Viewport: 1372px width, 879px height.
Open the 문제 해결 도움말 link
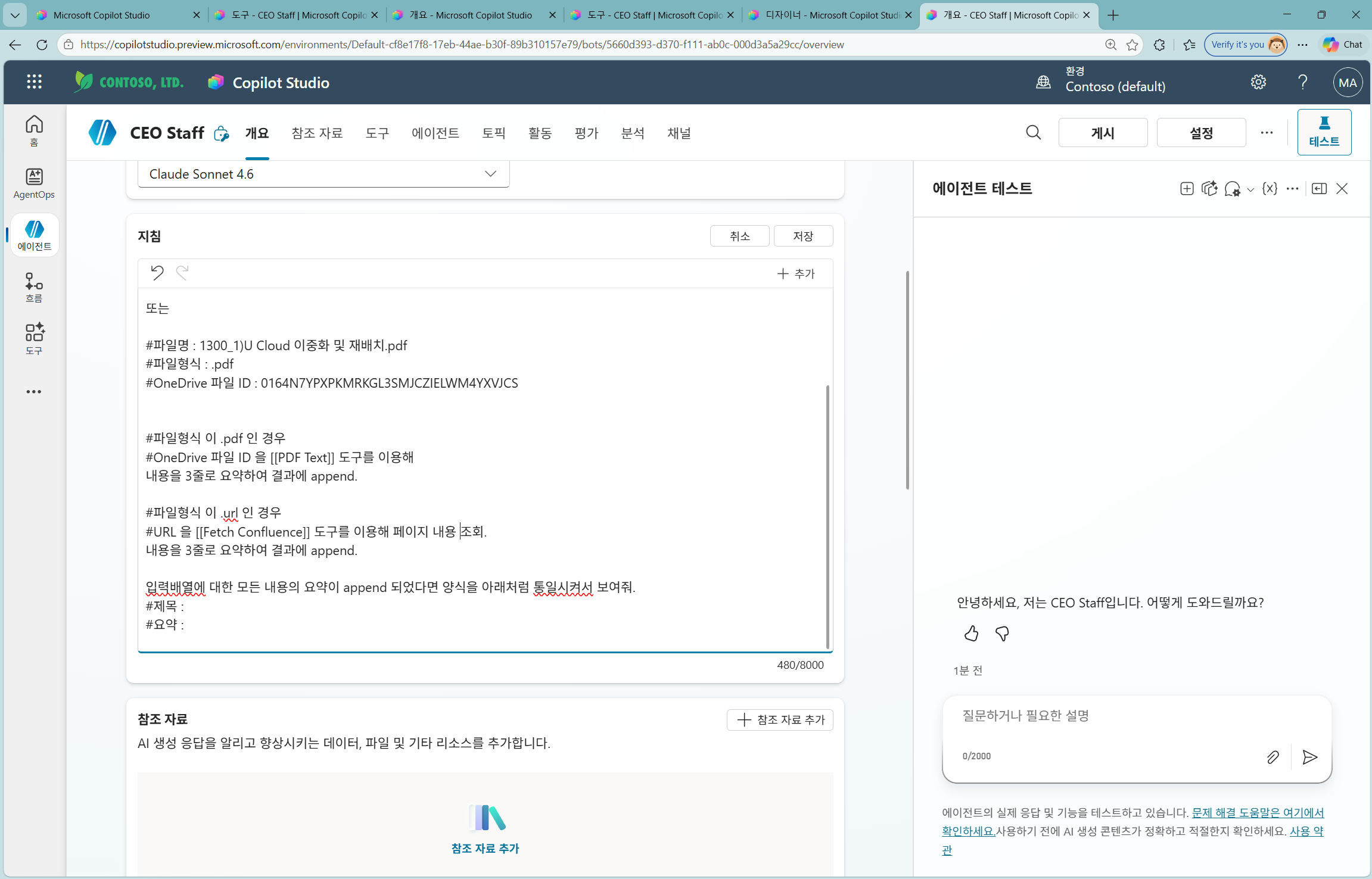click(1258, 813)
